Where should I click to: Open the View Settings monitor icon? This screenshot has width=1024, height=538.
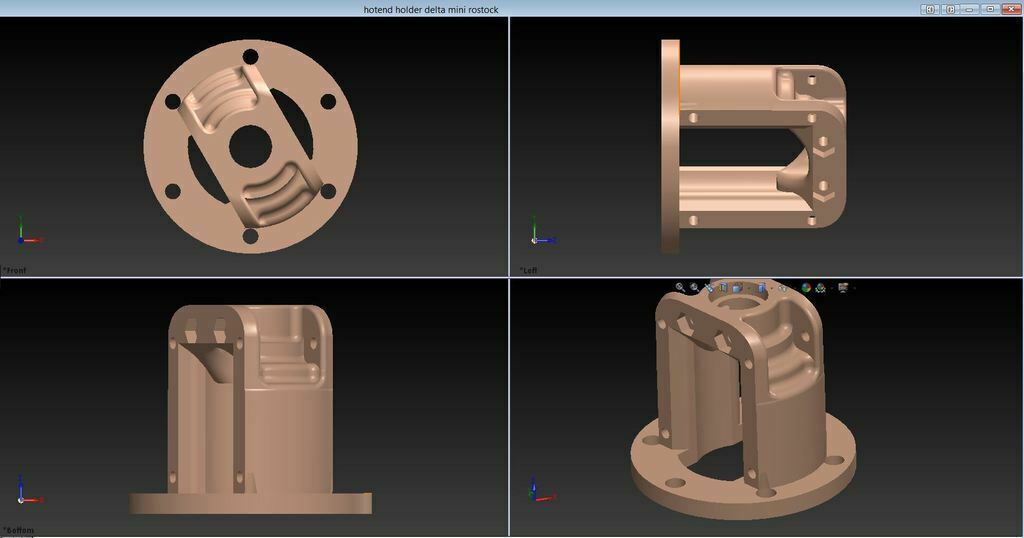[x=843, y=287]
